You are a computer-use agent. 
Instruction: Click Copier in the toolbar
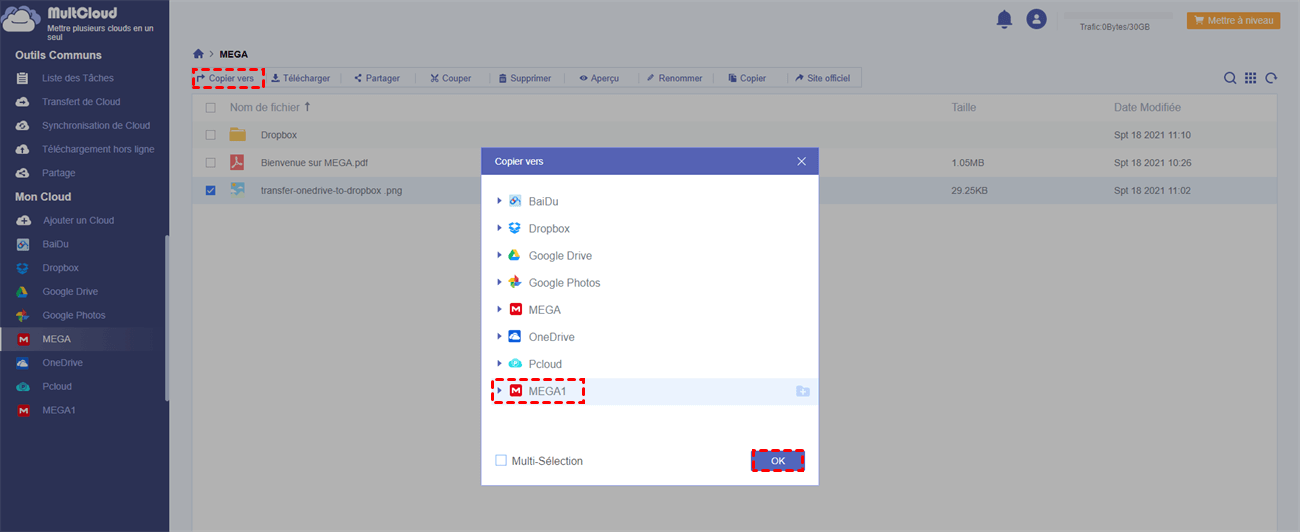[x=747, y=78]
